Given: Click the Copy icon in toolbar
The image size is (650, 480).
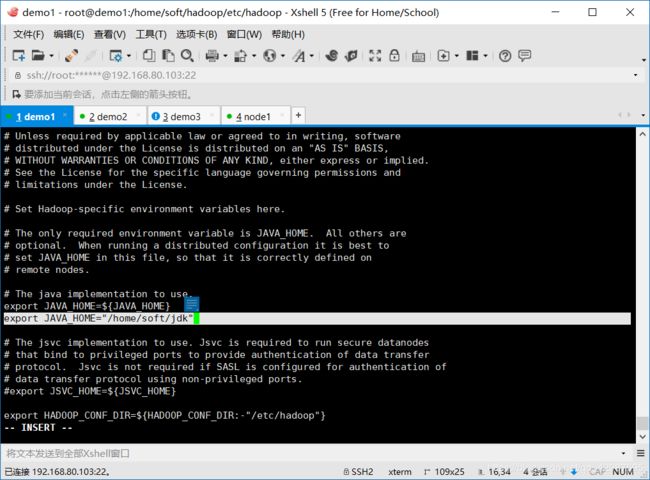Looking at the screenshot, I should point(149,56).
